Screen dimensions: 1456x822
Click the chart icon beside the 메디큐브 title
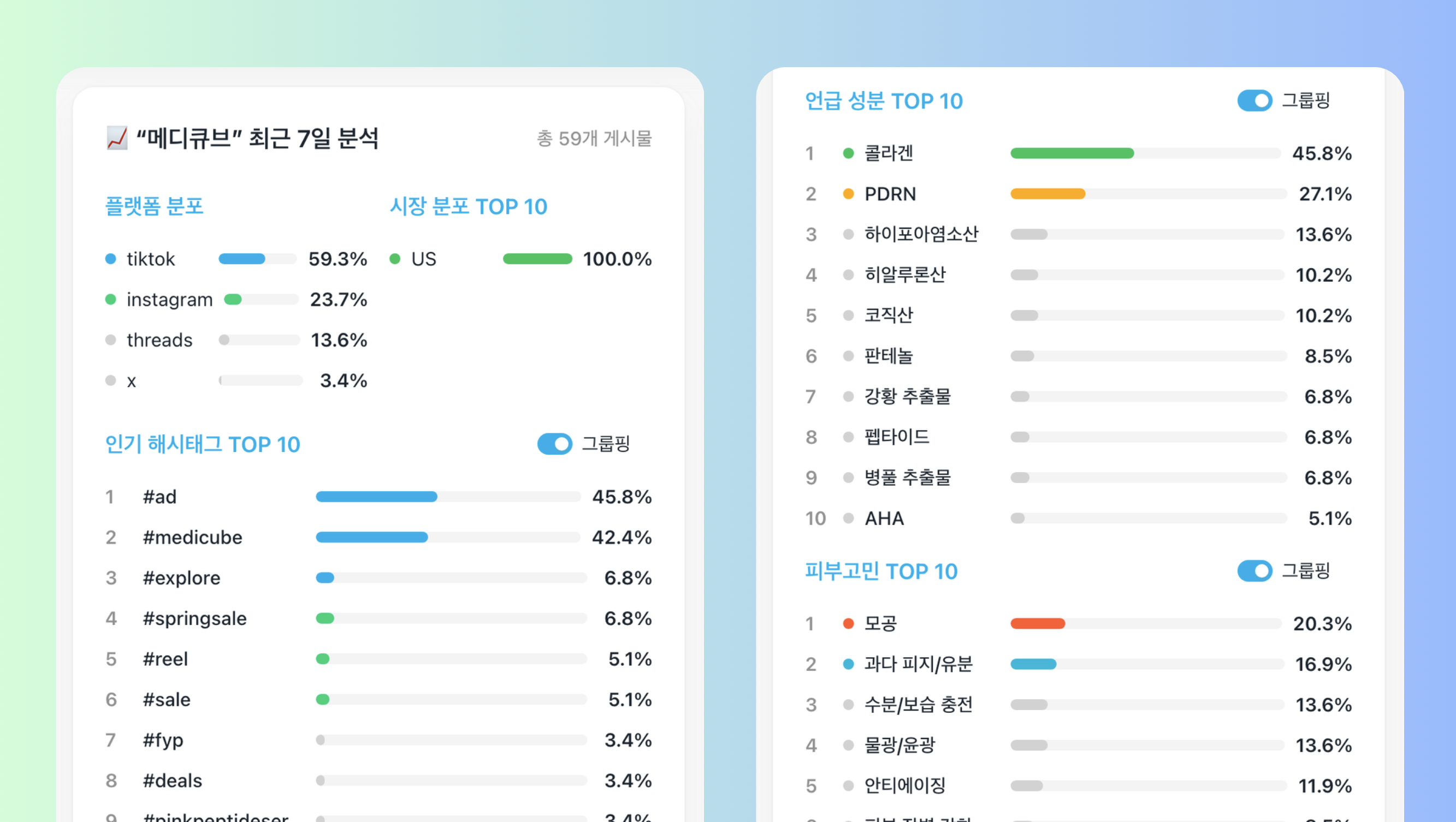(117, 139)
